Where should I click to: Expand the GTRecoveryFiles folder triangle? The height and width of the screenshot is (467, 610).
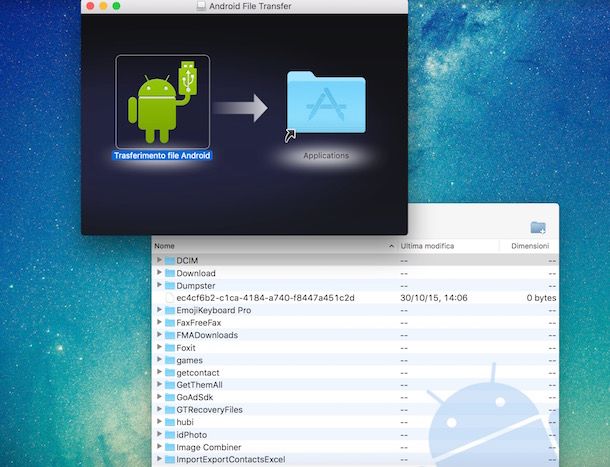pyautogui.click(x=159, y=410)
